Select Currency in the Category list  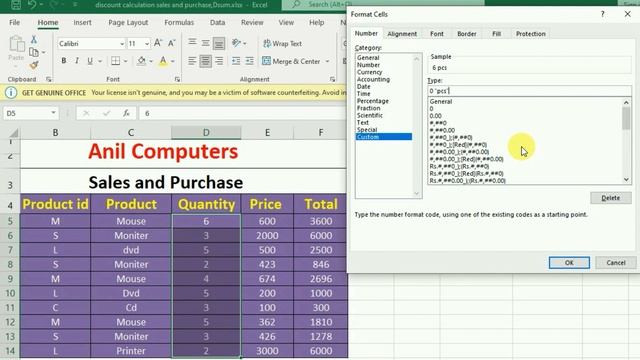(x=369, y=72)
